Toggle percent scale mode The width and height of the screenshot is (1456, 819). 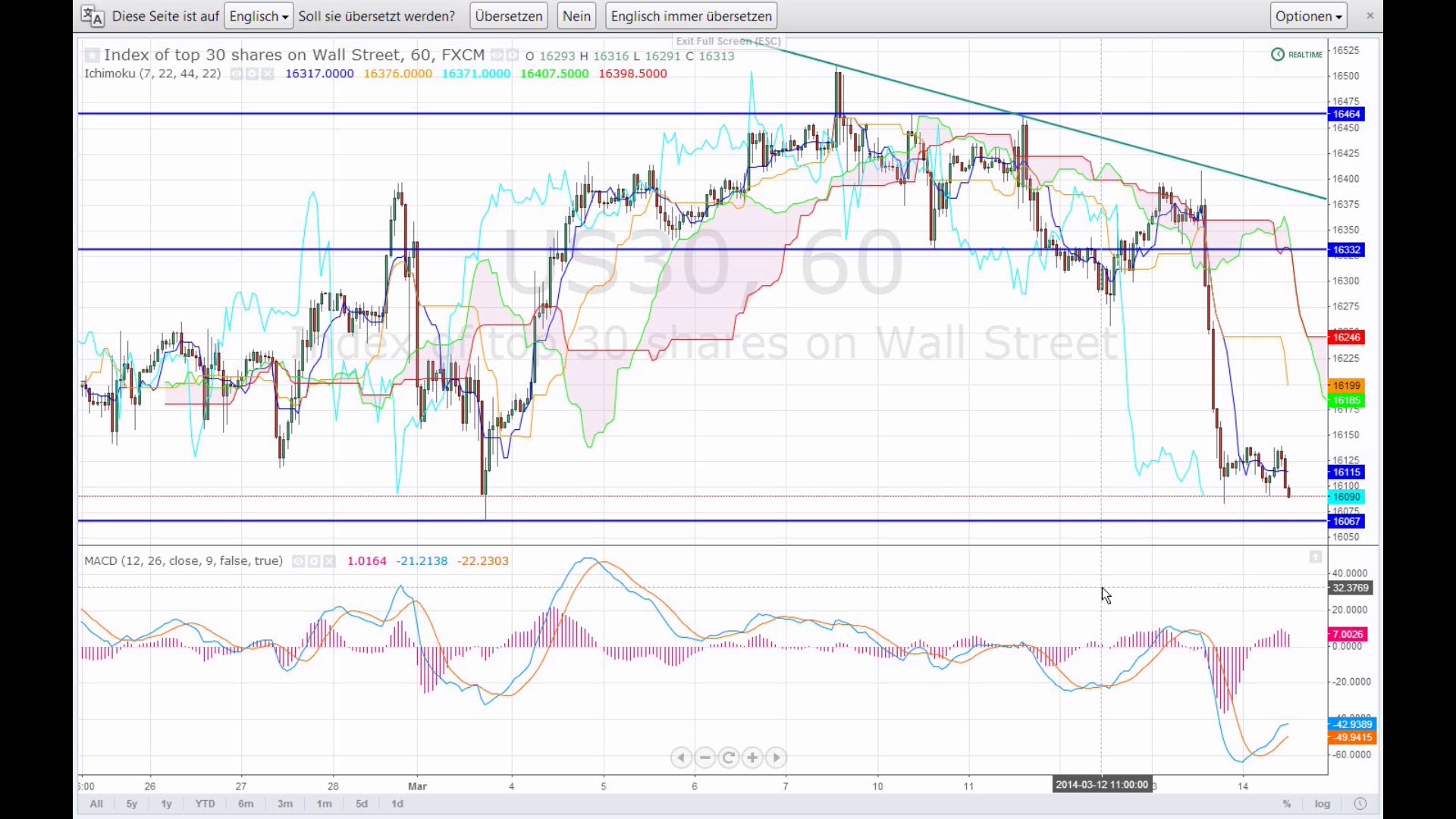[x=1287, y=804]
